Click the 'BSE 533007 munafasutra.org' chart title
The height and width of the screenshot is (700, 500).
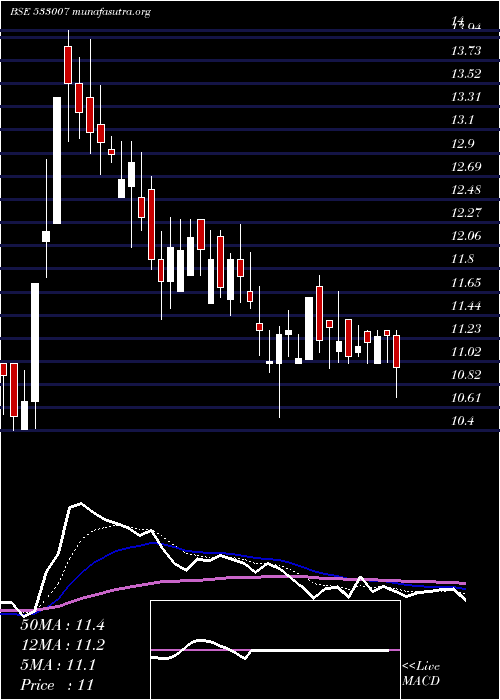click(80, 12)
